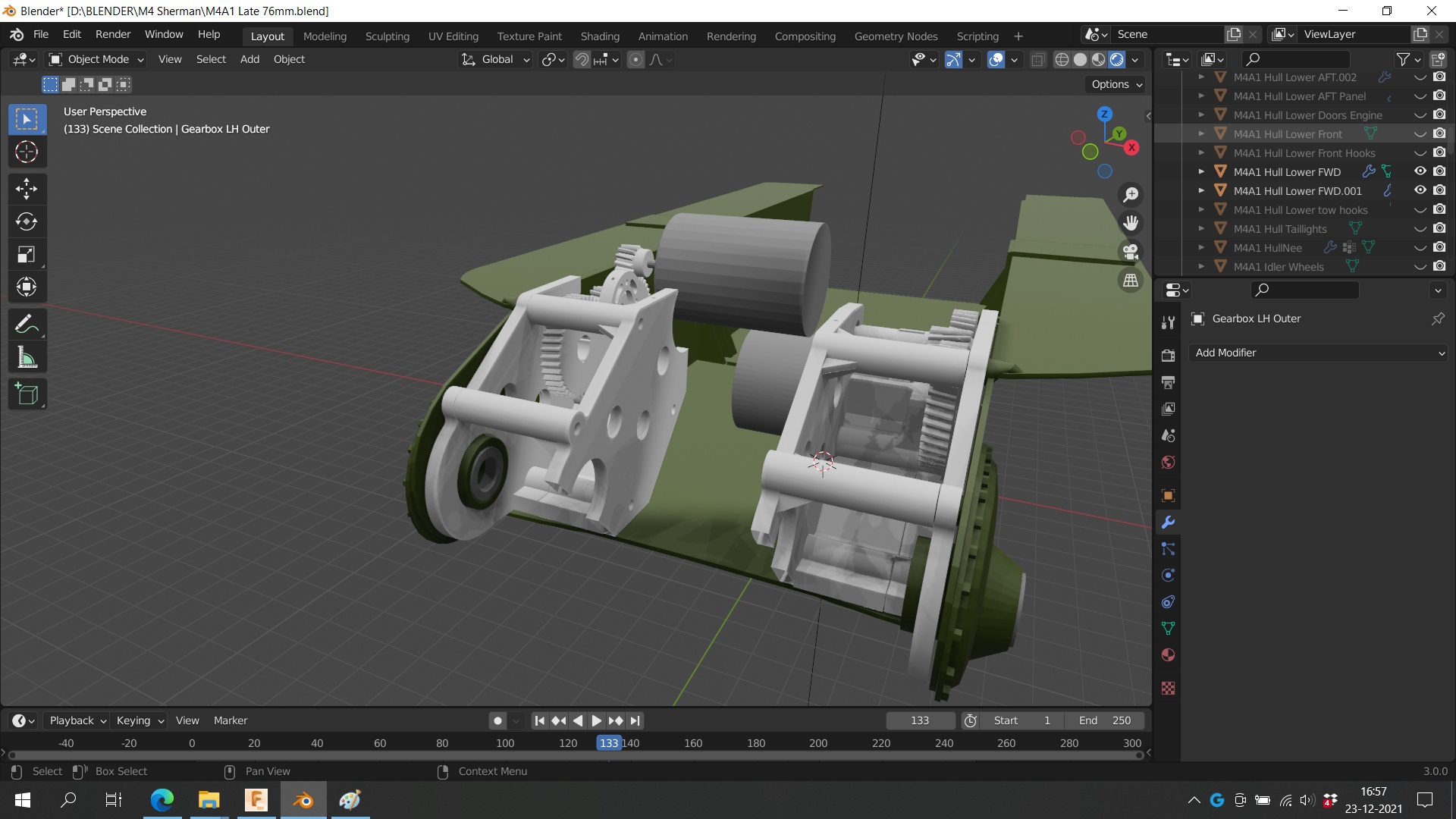Click the Options button in viewport
Image resolution: width=1456 pixels, height=819 pixels.
click(x=1116, y=84)
